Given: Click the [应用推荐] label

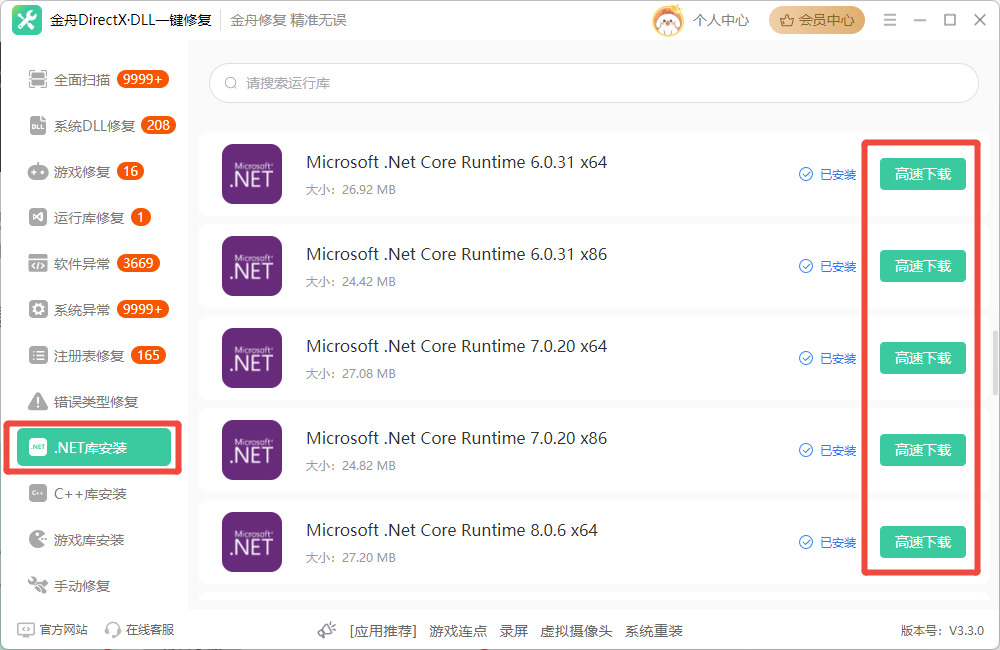Looking at the screenshot, I should click(x=383, y=631).
